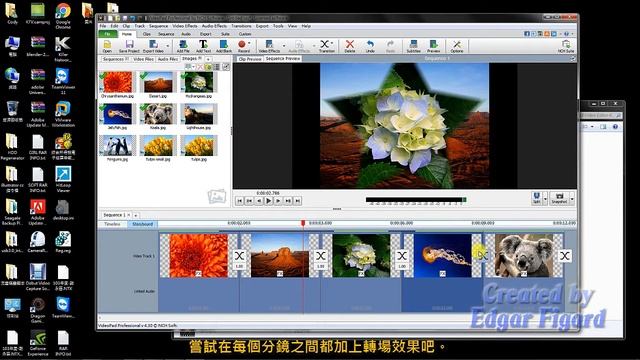640x360 pixels.
Task: Select the Lighthouse.jpg thumbnail in bin
Action: (199, 114)
